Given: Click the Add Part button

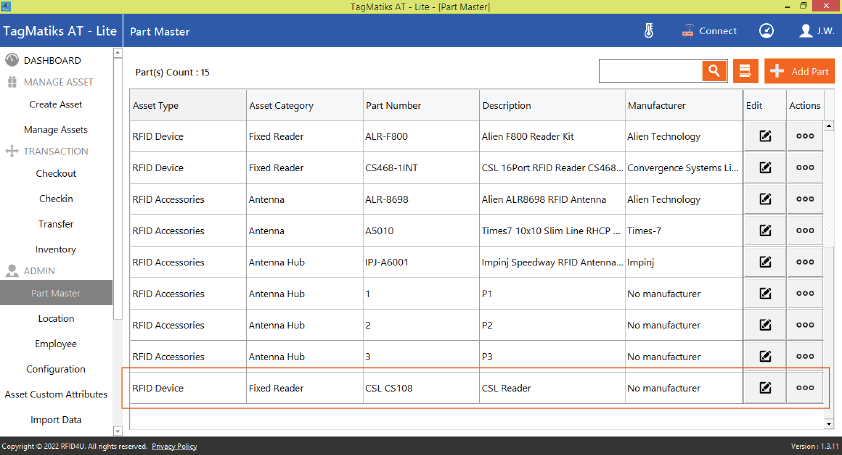Looking at the screenshot, I should point(799,71).
